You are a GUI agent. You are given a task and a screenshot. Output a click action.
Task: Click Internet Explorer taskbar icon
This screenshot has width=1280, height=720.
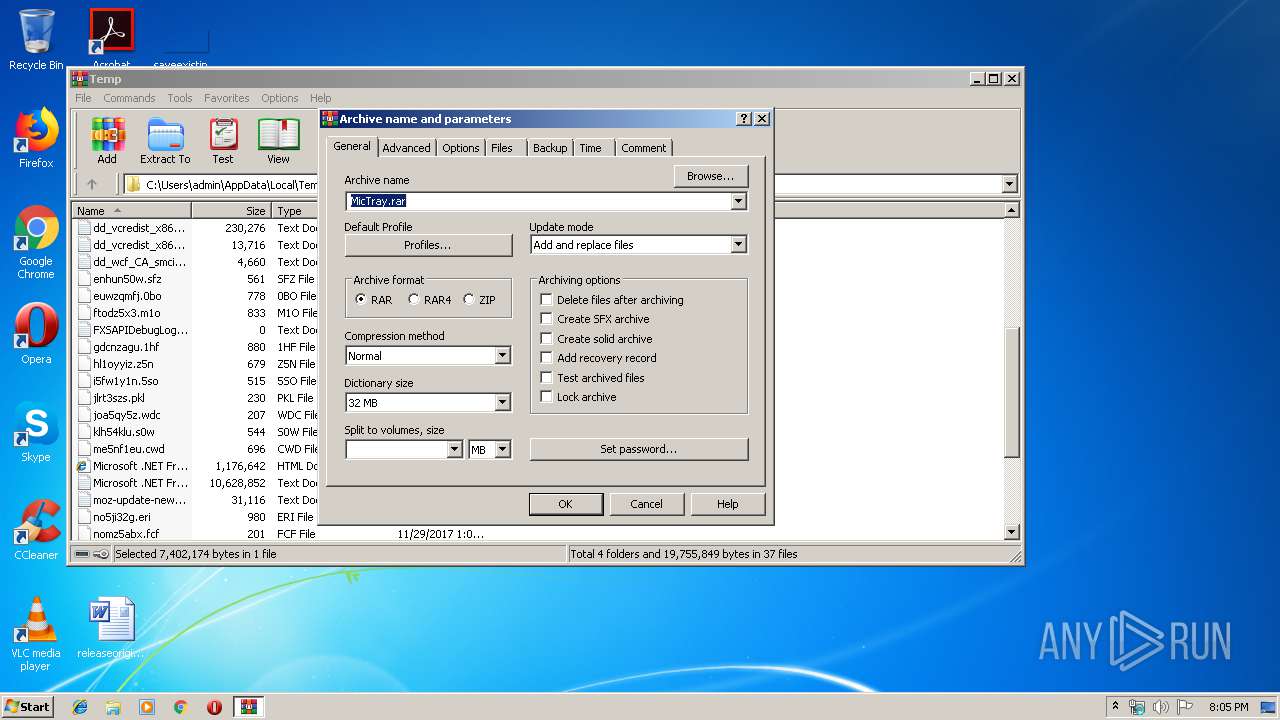pyautogui.click(x=80, y=707)
